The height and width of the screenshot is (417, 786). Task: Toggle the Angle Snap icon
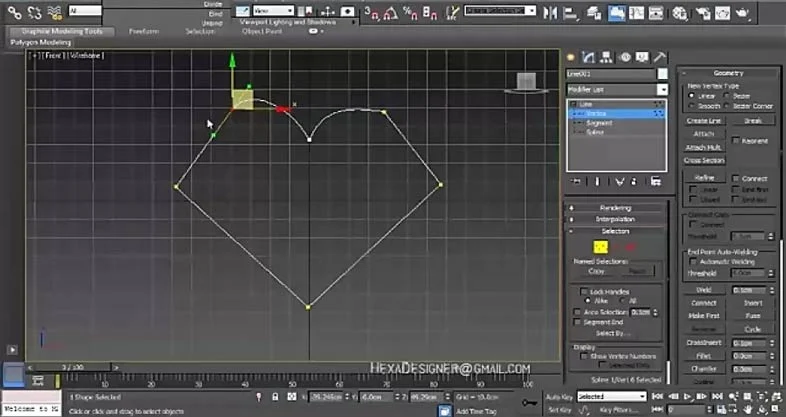click(391, 13)
